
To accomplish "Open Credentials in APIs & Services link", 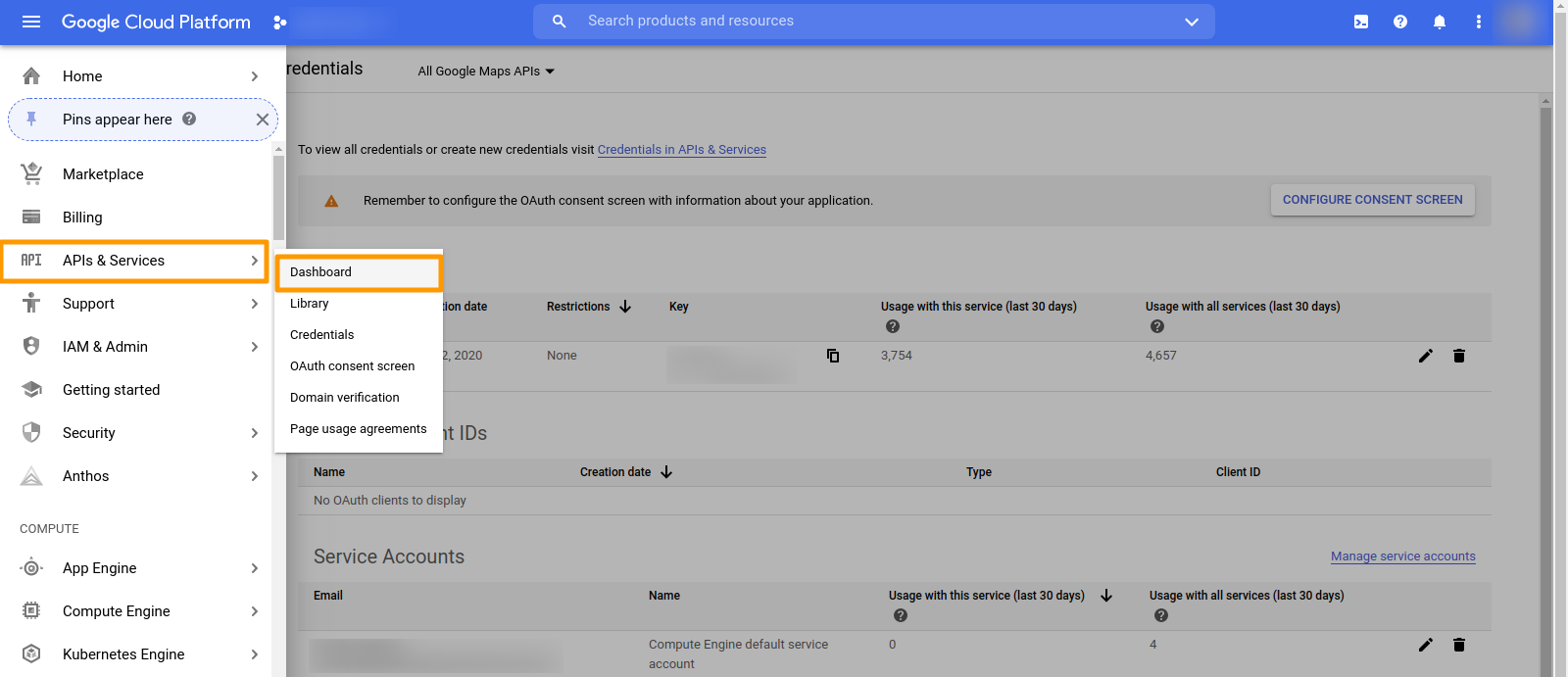I will 681,150.
